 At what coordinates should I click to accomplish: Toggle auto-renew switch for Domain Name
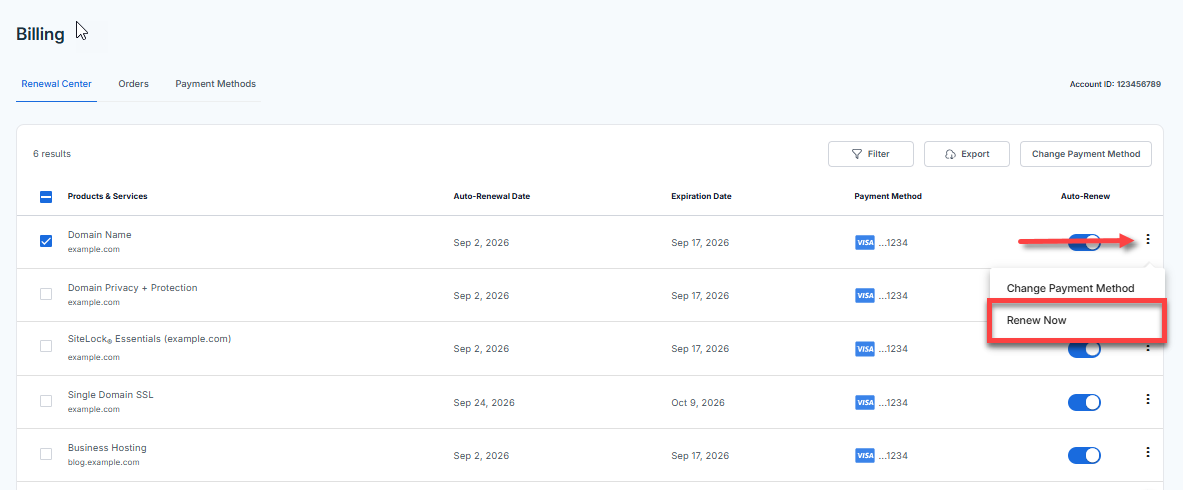point(1084,242)
